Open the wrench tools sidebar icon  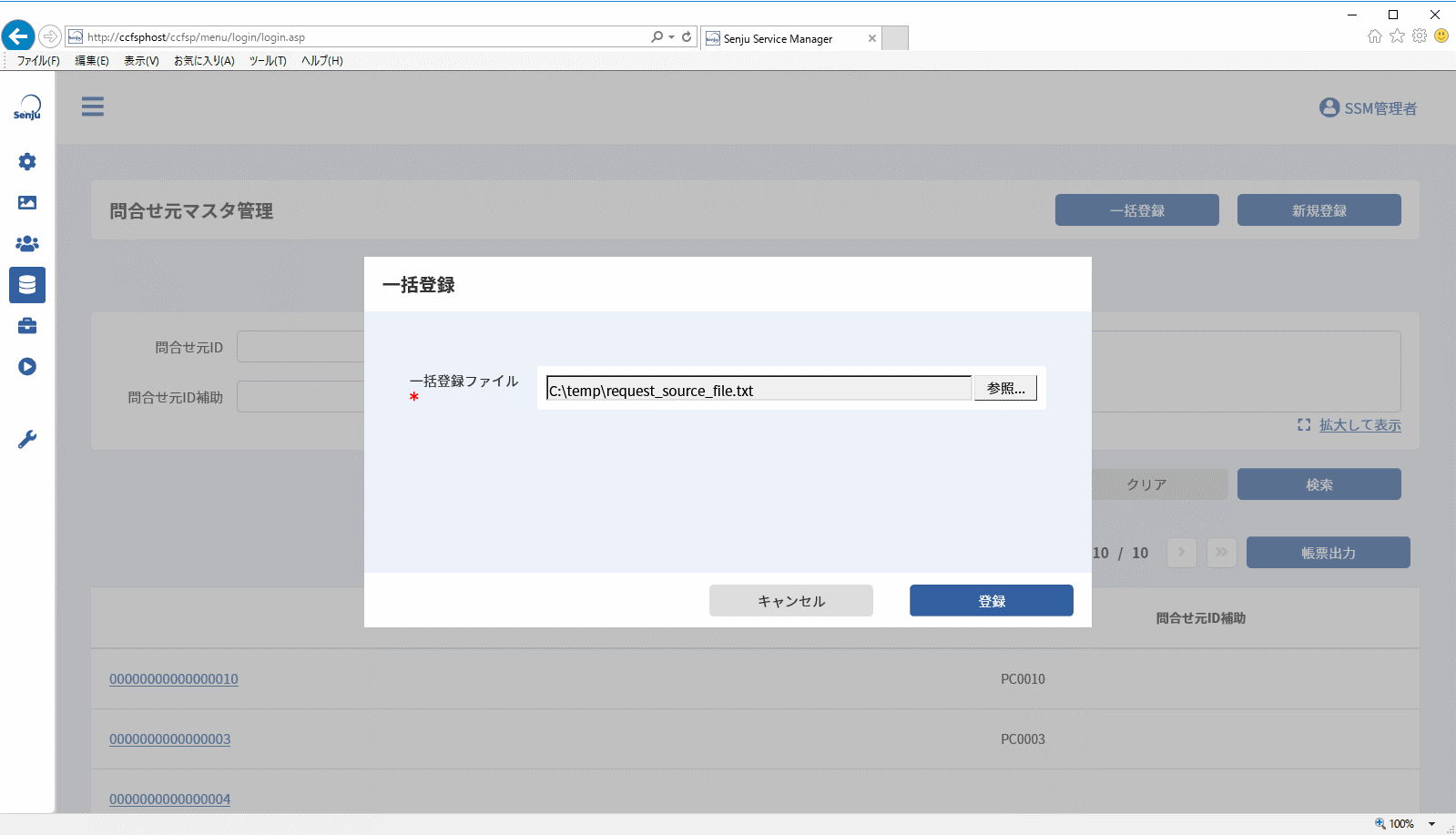(x=27, y=440)
